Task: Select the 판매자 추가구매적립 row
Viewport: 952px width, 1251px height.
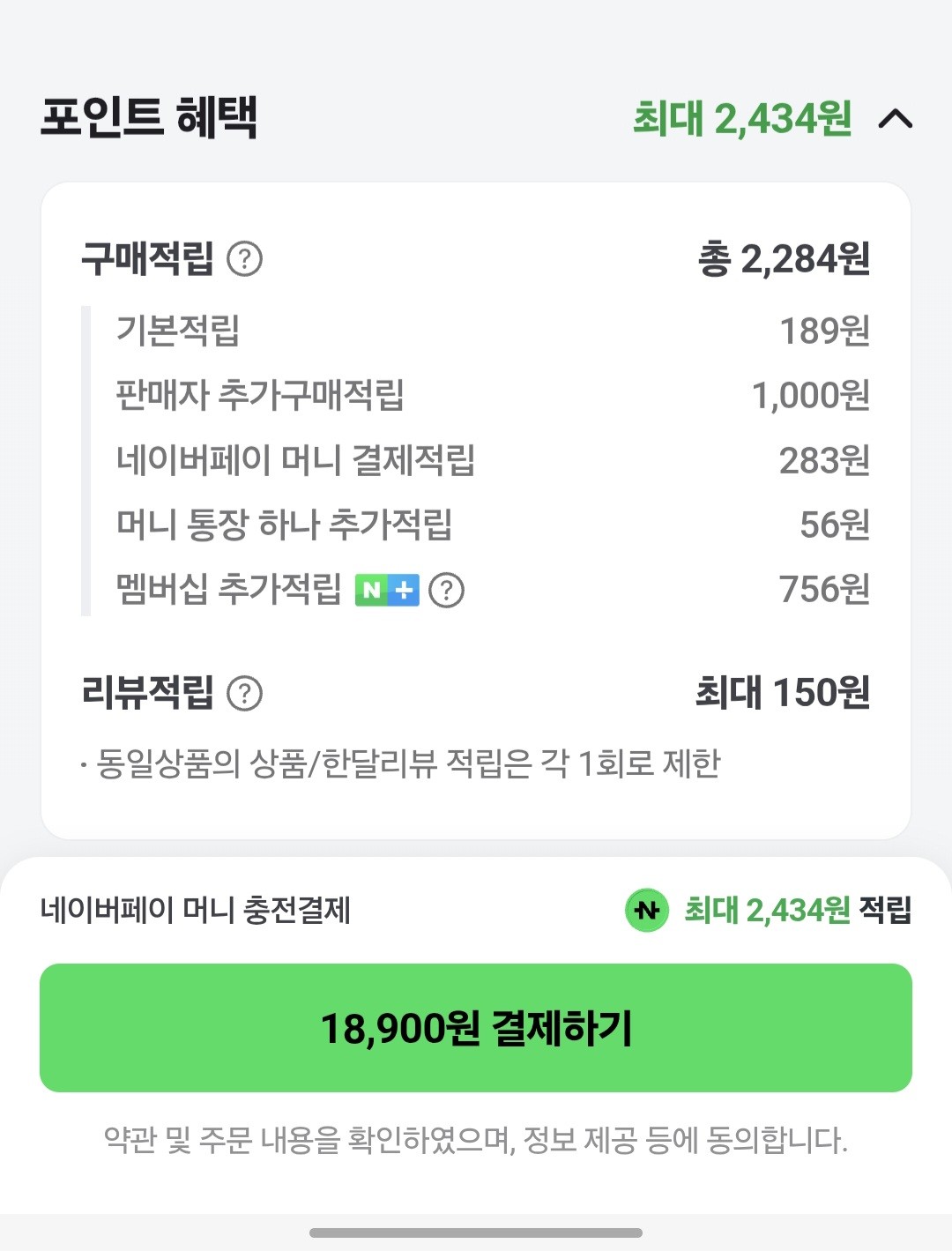Action: (260, 395)
